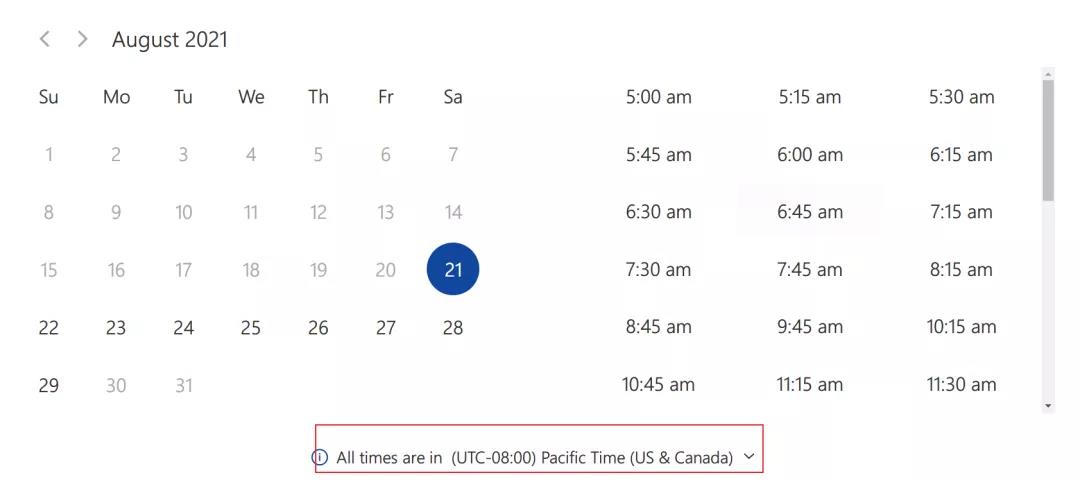Select the 6:45 am time slot
Image resolution: width=1080 pixels, height=482 pixels.
point(810,212)
